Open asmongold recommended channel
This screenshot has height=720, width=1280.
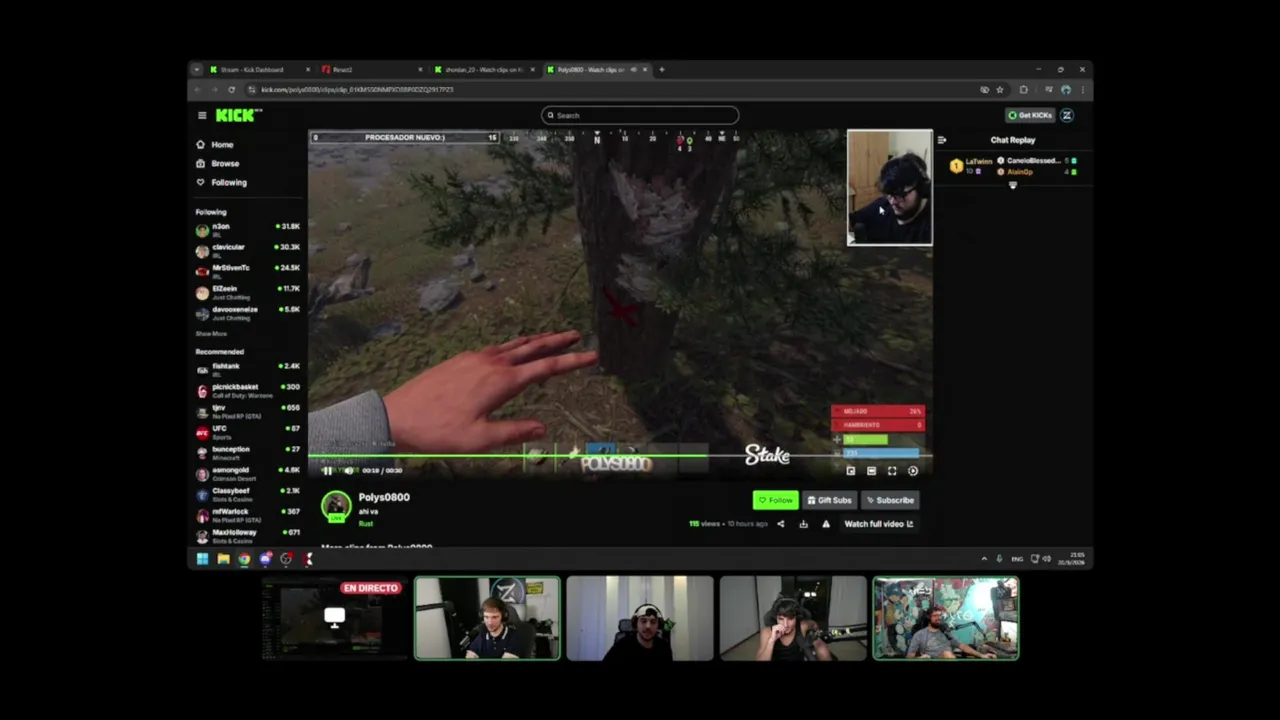pos(248,474)
